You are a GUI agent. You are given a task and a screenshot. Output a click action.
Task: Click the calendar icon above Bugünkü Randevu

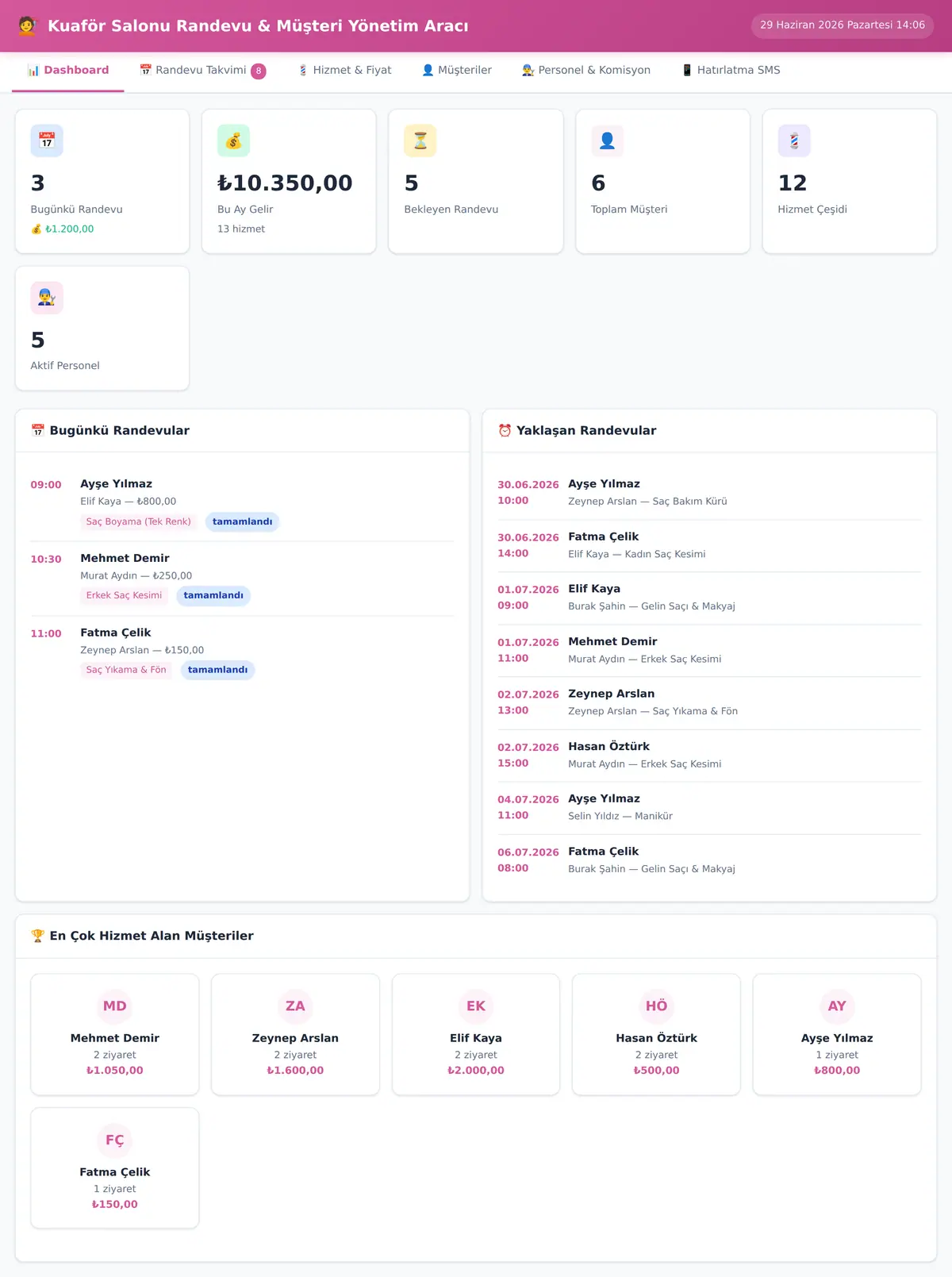47,140
